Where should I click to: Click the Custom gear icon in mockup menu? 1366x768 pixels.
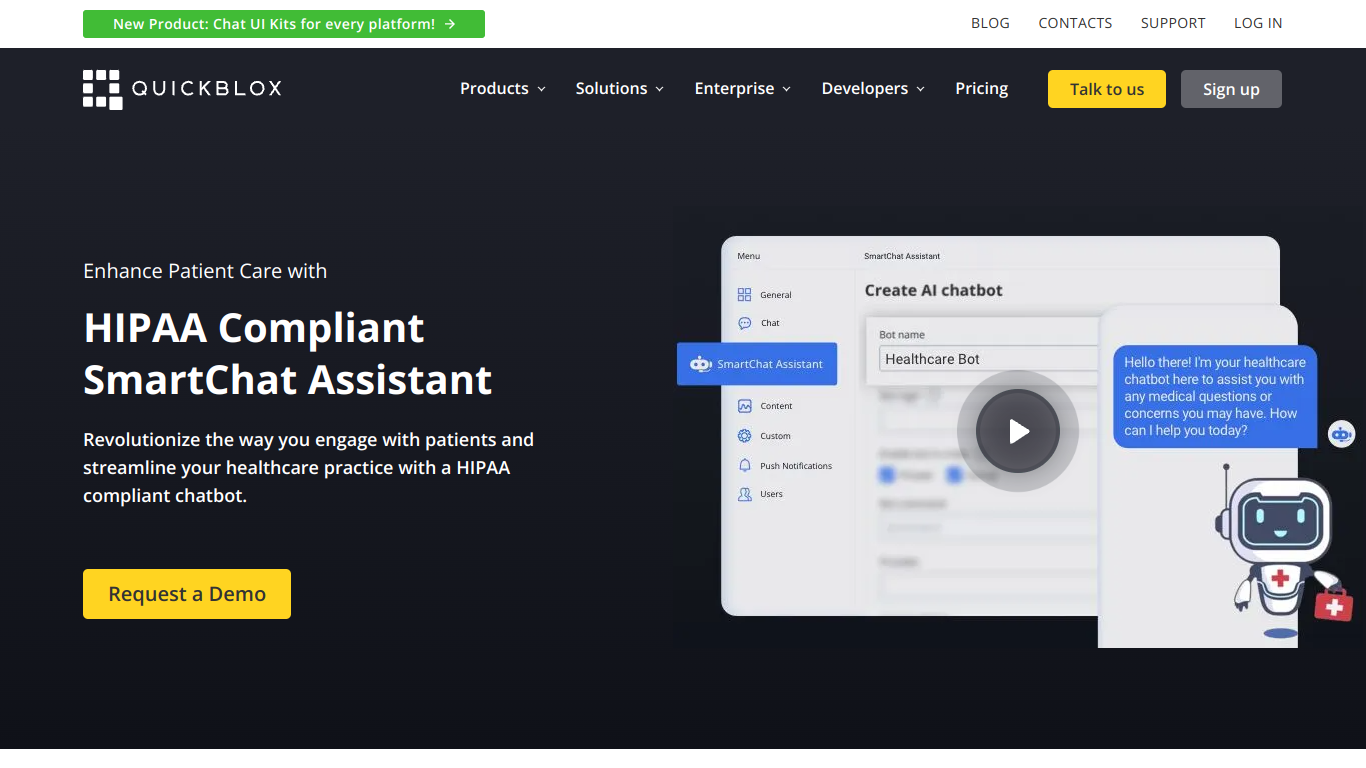click(x=744, y=436)
